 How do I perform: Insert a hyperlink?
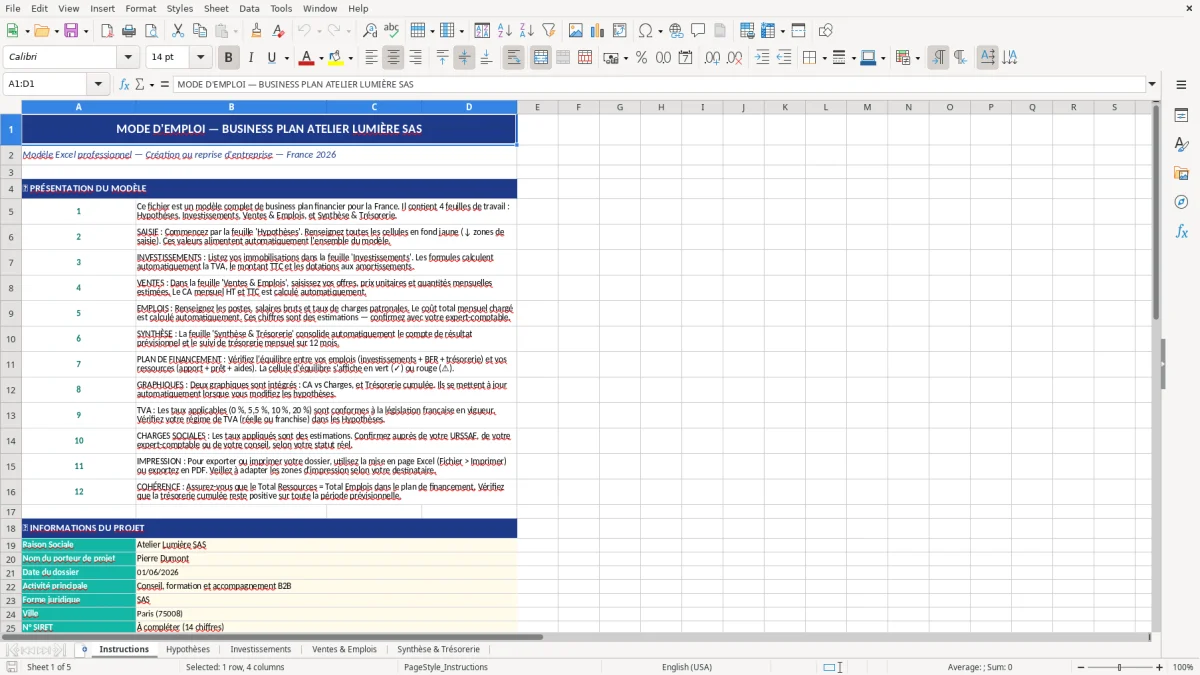click(x=676, y=31)
